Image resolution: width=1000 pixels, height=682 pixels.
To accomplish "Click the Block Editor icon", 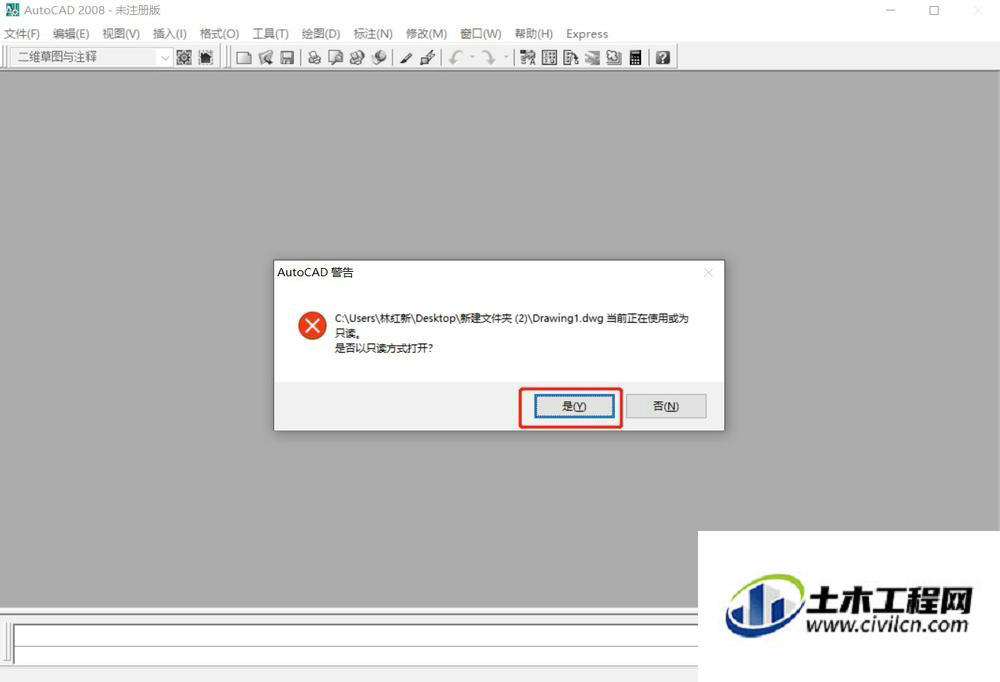I will [x=427, y=57].
